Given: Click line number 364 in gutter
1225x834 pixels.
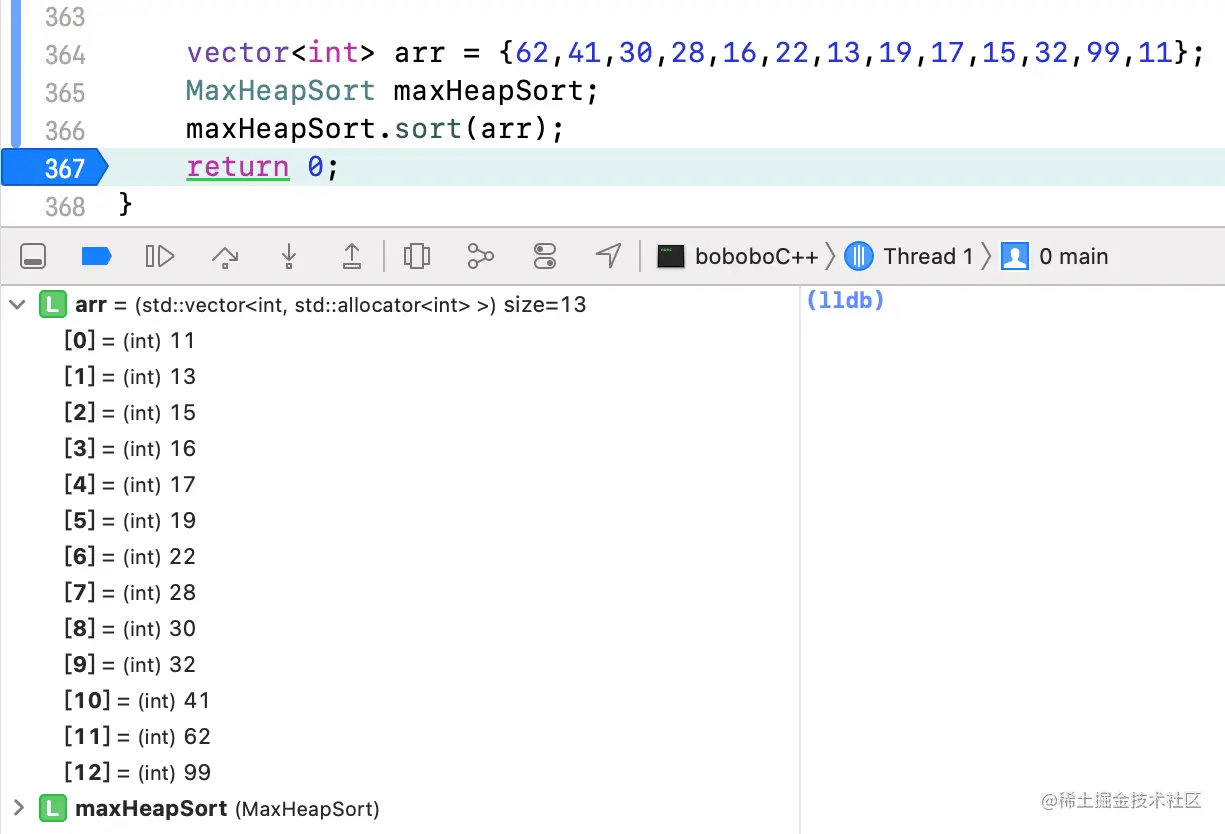Looking at the screenshot, I should (65, 54).
